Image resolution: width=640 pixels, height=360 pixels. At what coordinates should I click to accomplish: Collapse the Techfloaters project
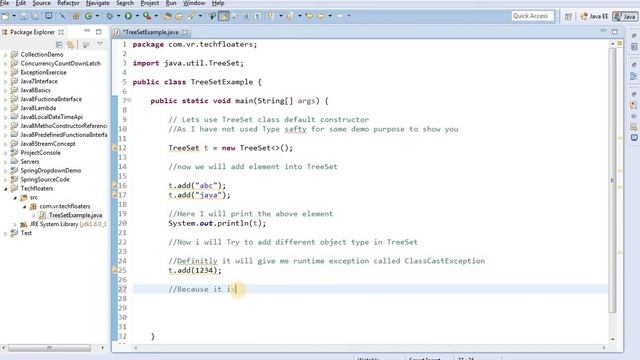click(5, 189)
